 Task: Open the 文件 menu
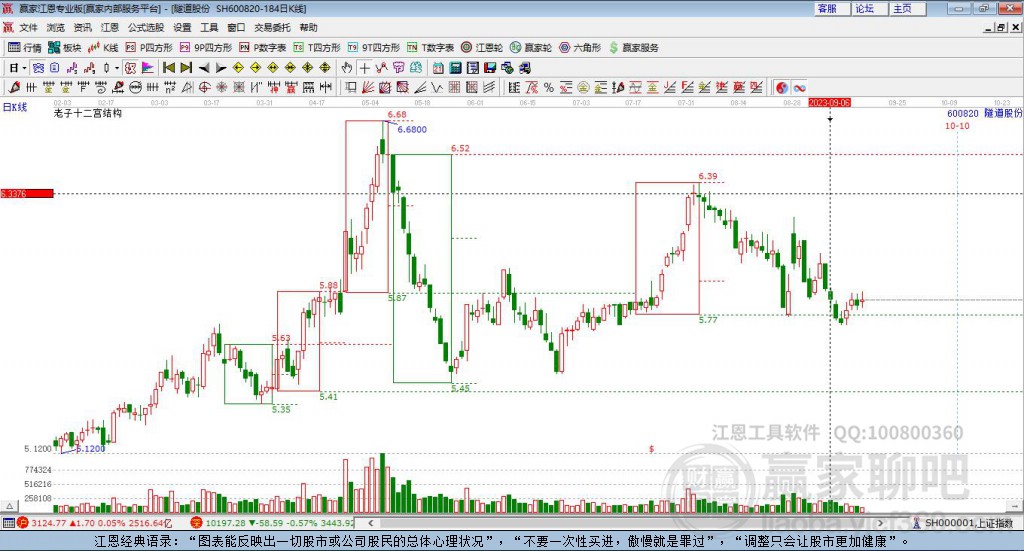coord(29,27)
